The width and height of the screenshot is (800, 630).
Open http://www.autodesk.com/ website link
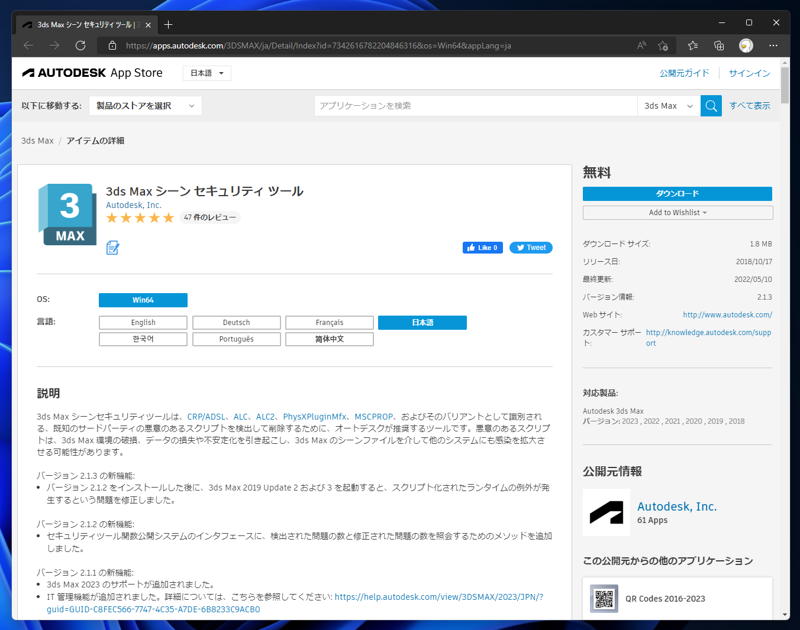[x=727, y=315]
